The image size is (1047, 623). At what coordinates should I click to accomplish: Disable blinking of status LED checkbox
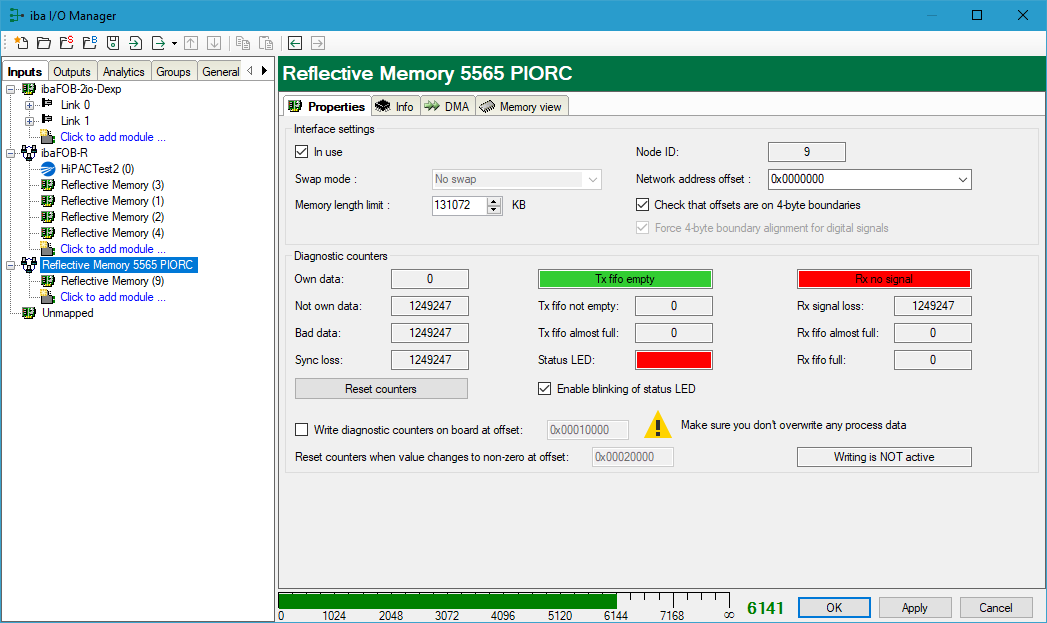tap(545, 389)
